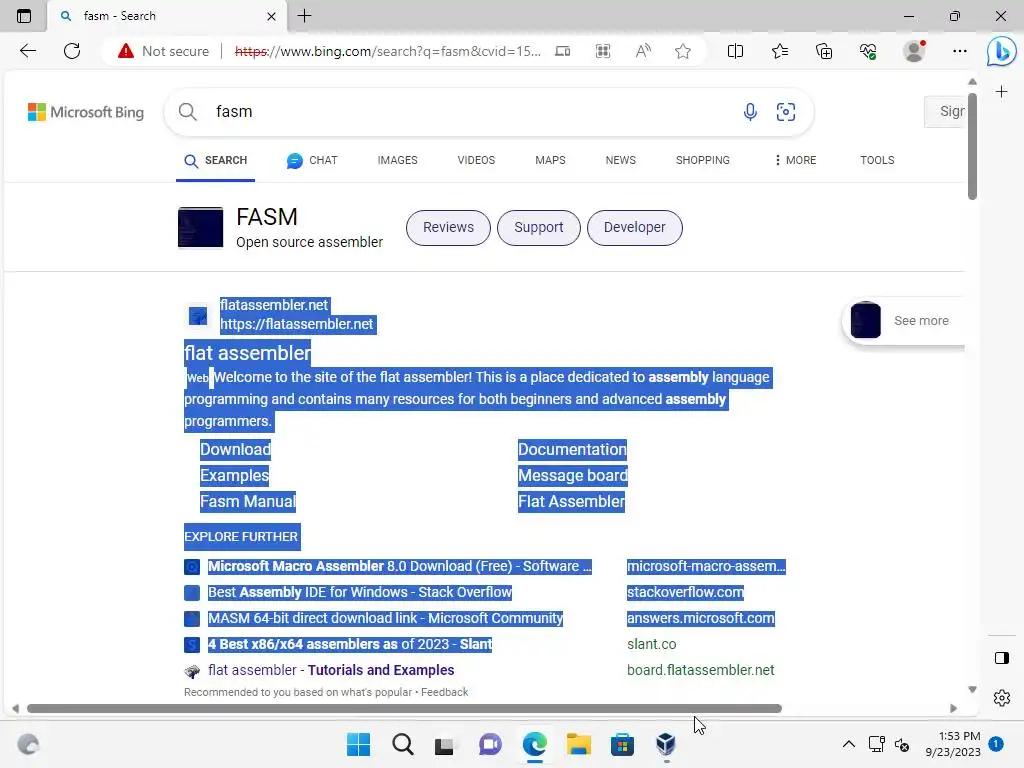
Task: Open File Explorer from taskbar
Action: coord(578,744)
